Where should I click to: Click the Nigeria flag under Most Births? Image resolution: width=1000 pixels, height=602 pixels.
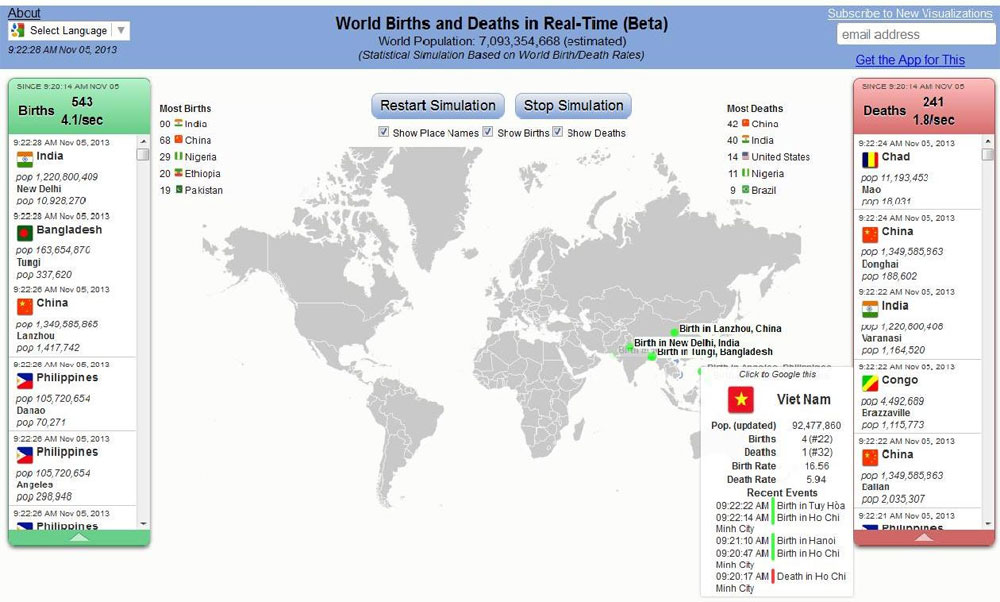[179, 157]
